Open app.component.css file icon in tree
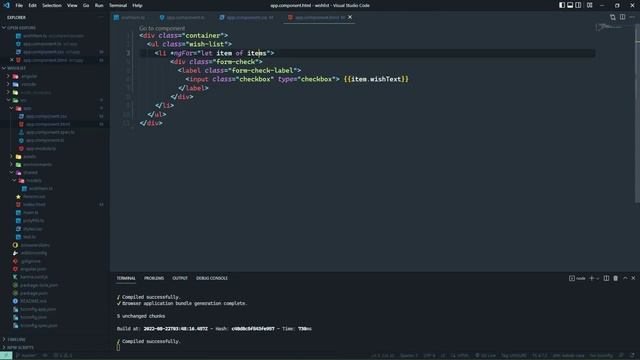640x360 pixels. [21, 116]
